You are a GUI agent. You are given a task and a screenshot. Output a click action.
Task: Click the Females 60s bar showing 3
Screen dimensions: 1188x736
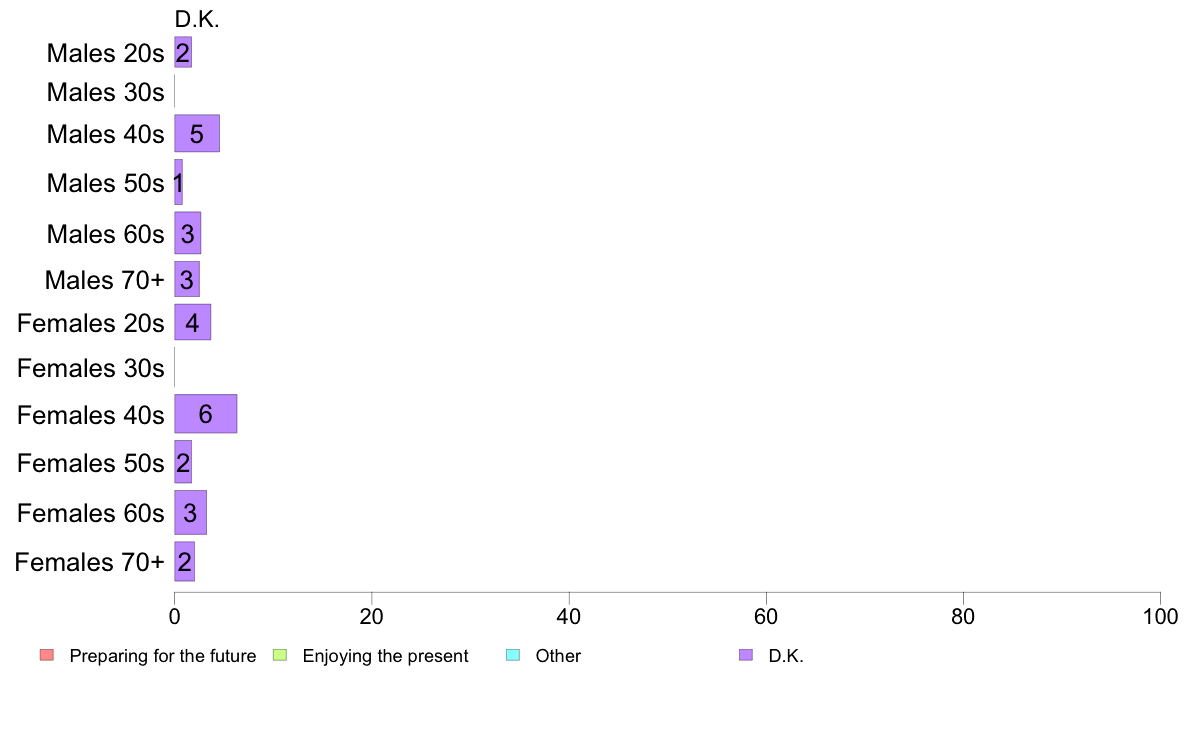tap(191, 512)
